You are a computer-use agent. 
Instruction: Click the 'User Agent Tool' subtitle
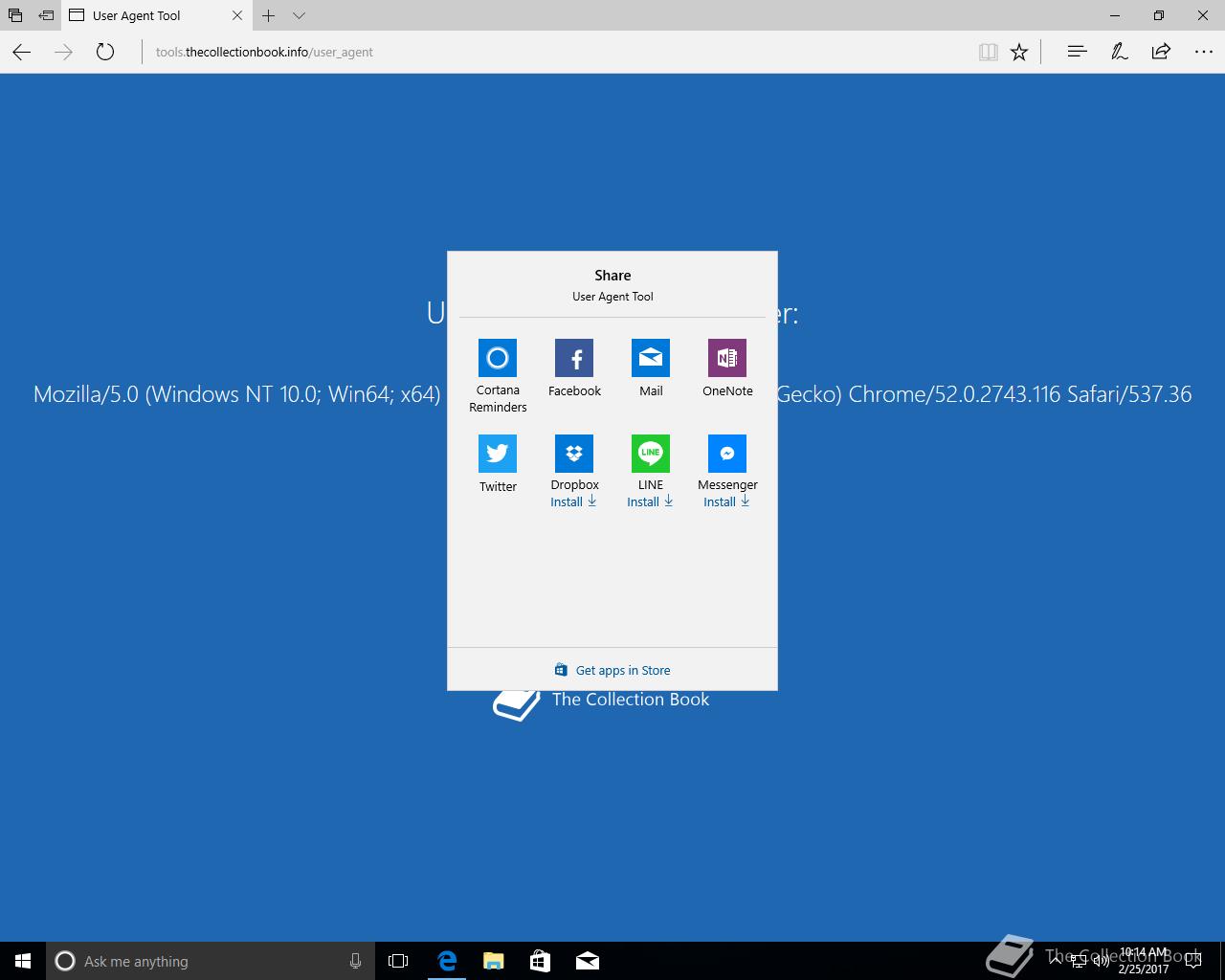click(612, 297)
